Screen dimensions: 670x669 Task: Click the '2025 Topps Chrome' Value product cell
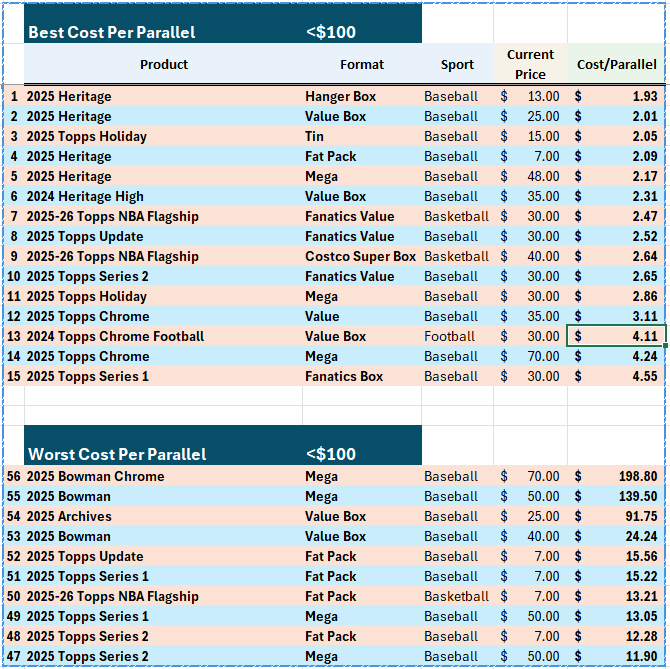click(163, 317)
